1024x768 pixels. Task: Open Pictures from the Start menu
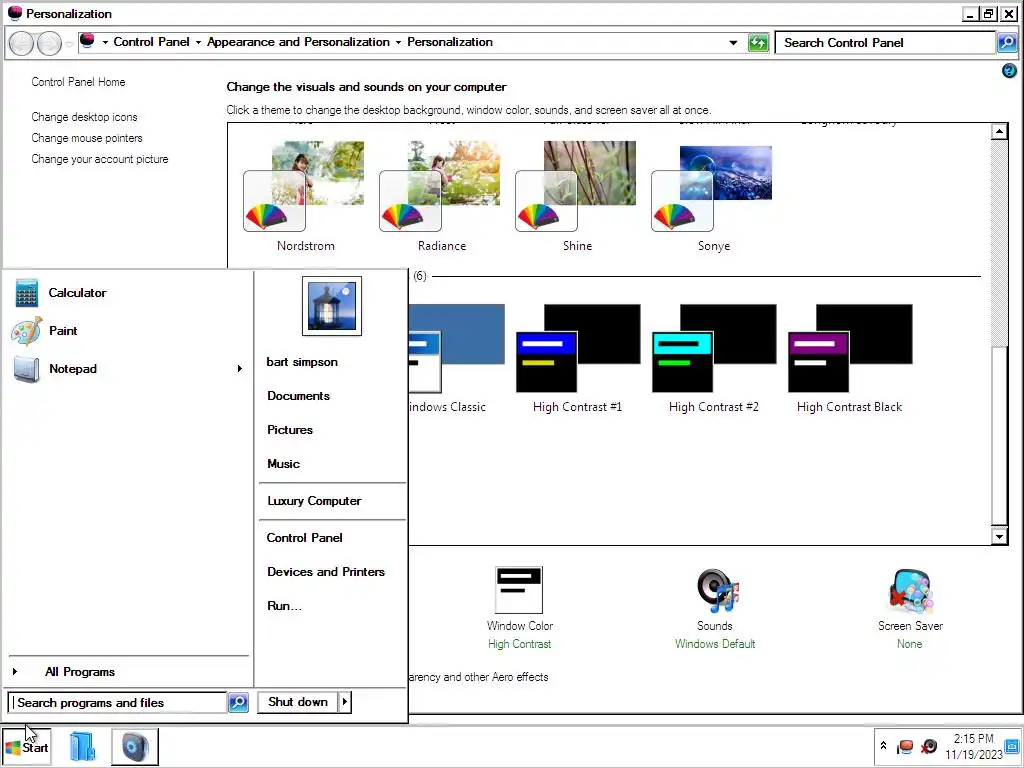(290, 430)
